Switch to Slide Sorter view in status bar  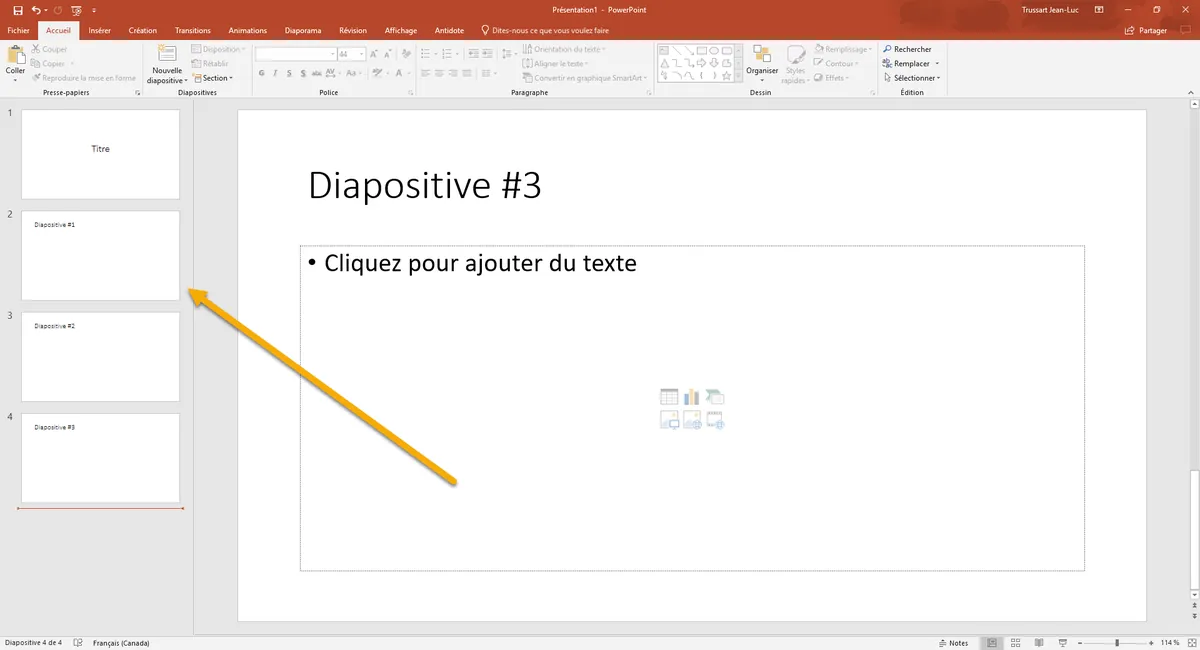1015,642
